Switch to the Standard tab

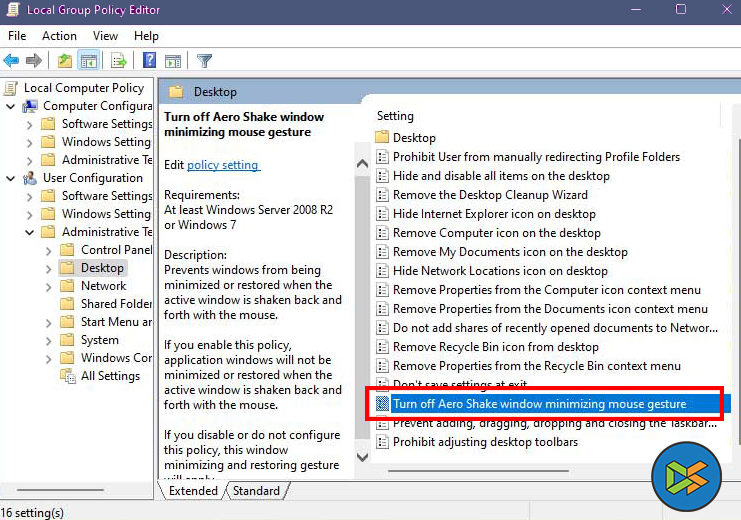(256, 491)
